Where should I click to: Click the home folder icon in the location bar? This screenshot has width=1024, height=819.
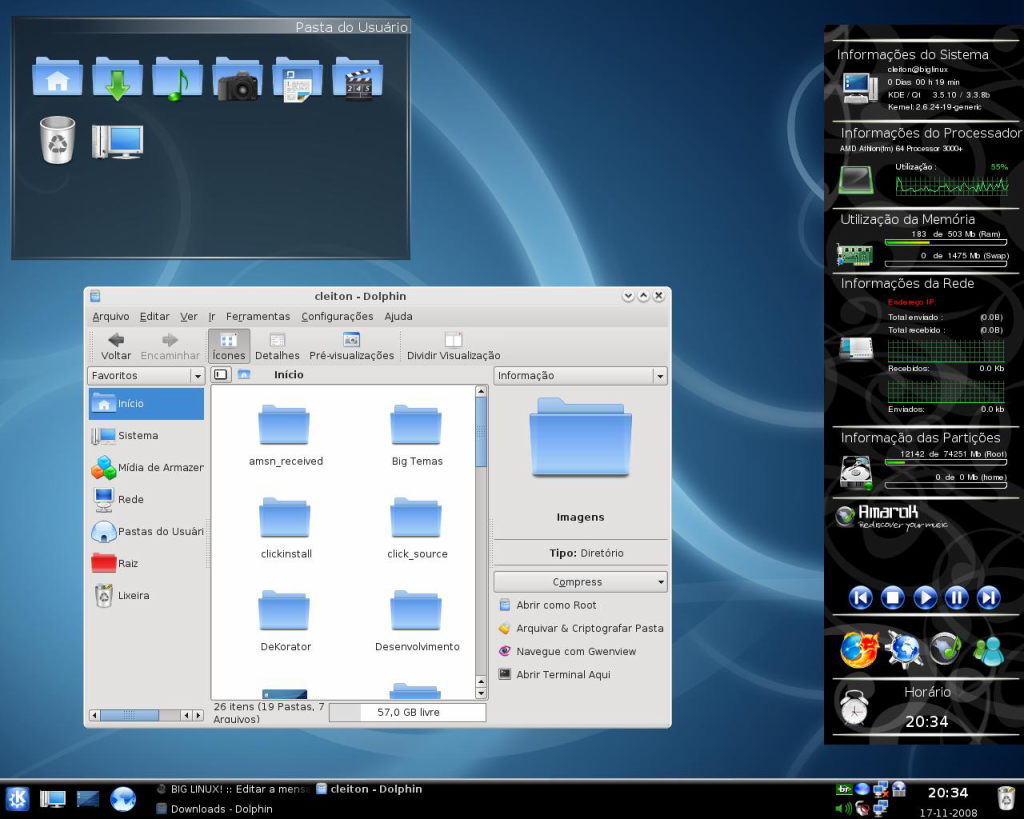tap(244, 374)
